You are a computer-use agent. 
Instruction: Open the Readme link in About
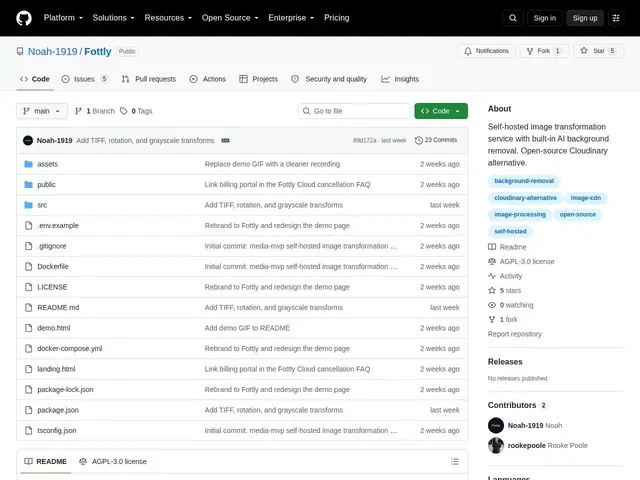507,247
